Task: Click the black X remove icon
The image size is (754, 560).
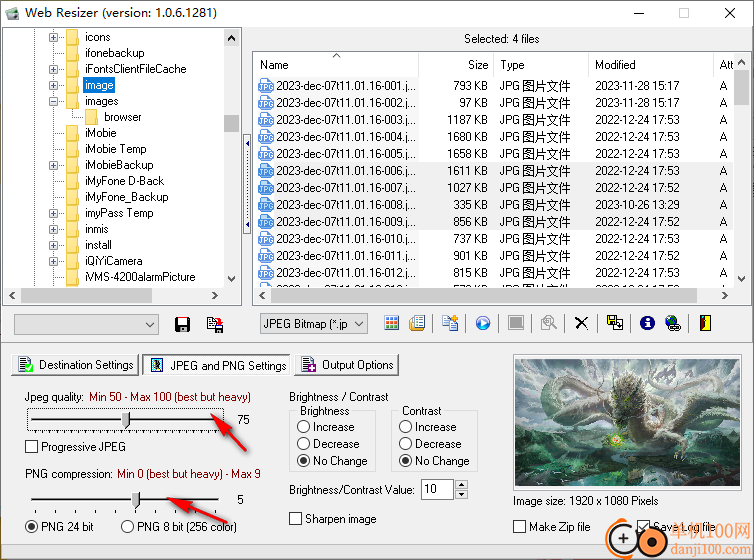Action: tap(581, 323)
